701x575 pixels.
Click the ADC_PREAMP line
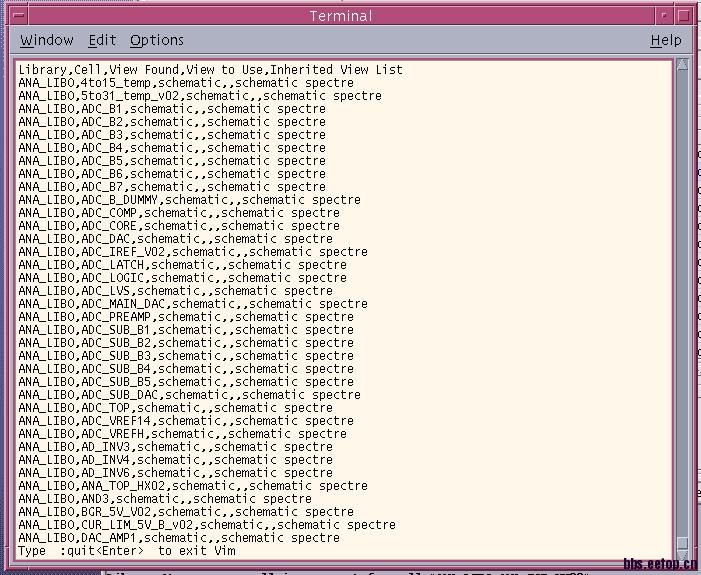click(x=186, y=316)
